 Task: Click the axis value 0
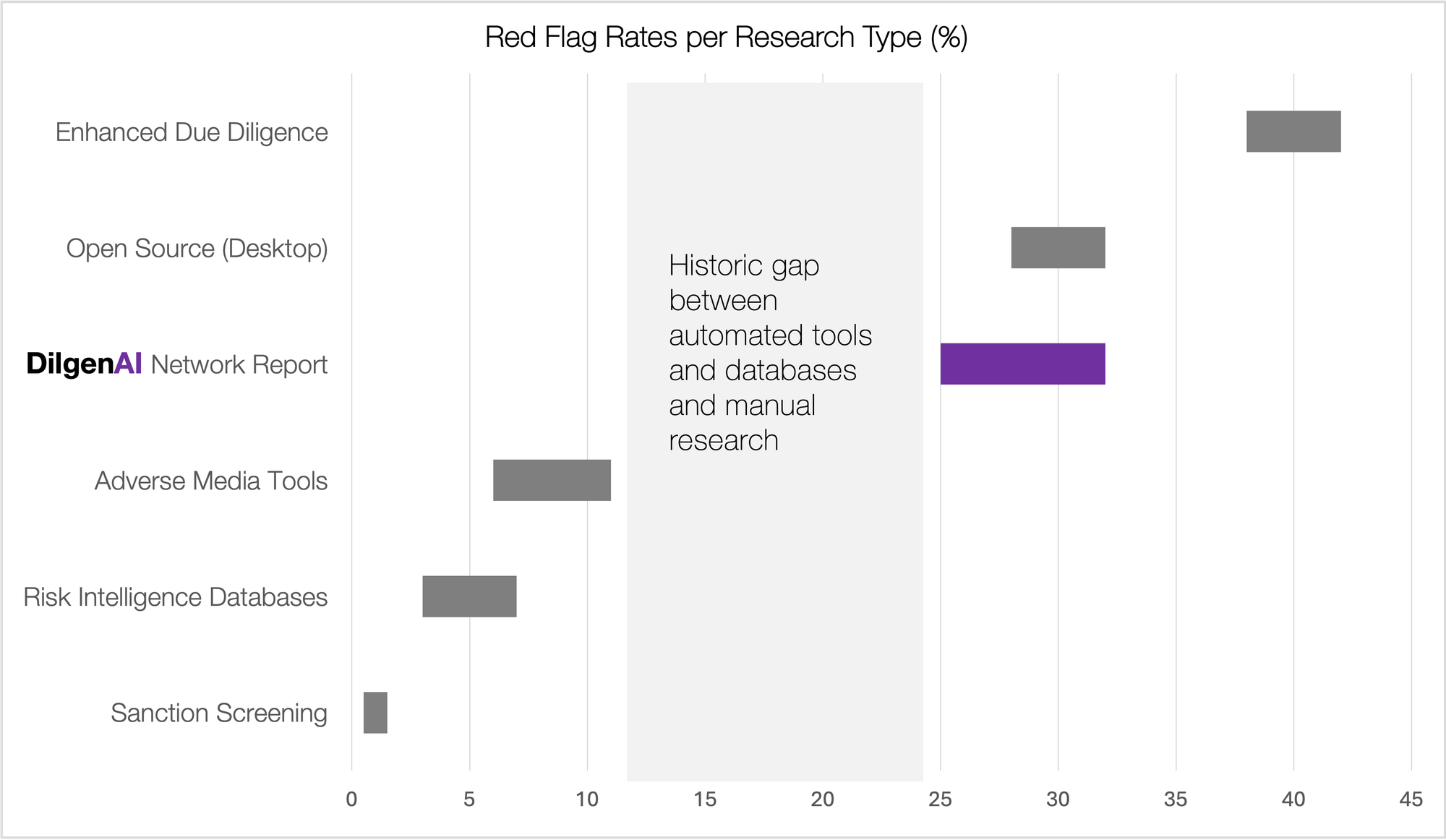click(351, 799)
